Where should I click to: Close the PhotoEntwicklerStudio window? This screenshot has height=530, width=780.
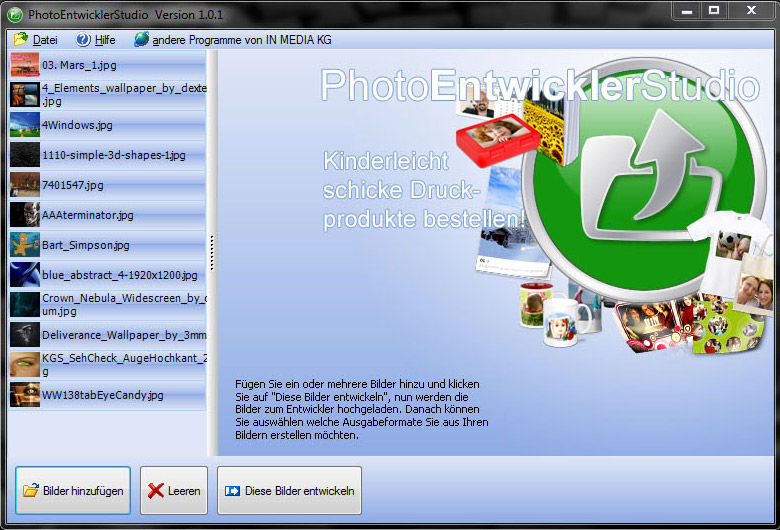point(751,10)
